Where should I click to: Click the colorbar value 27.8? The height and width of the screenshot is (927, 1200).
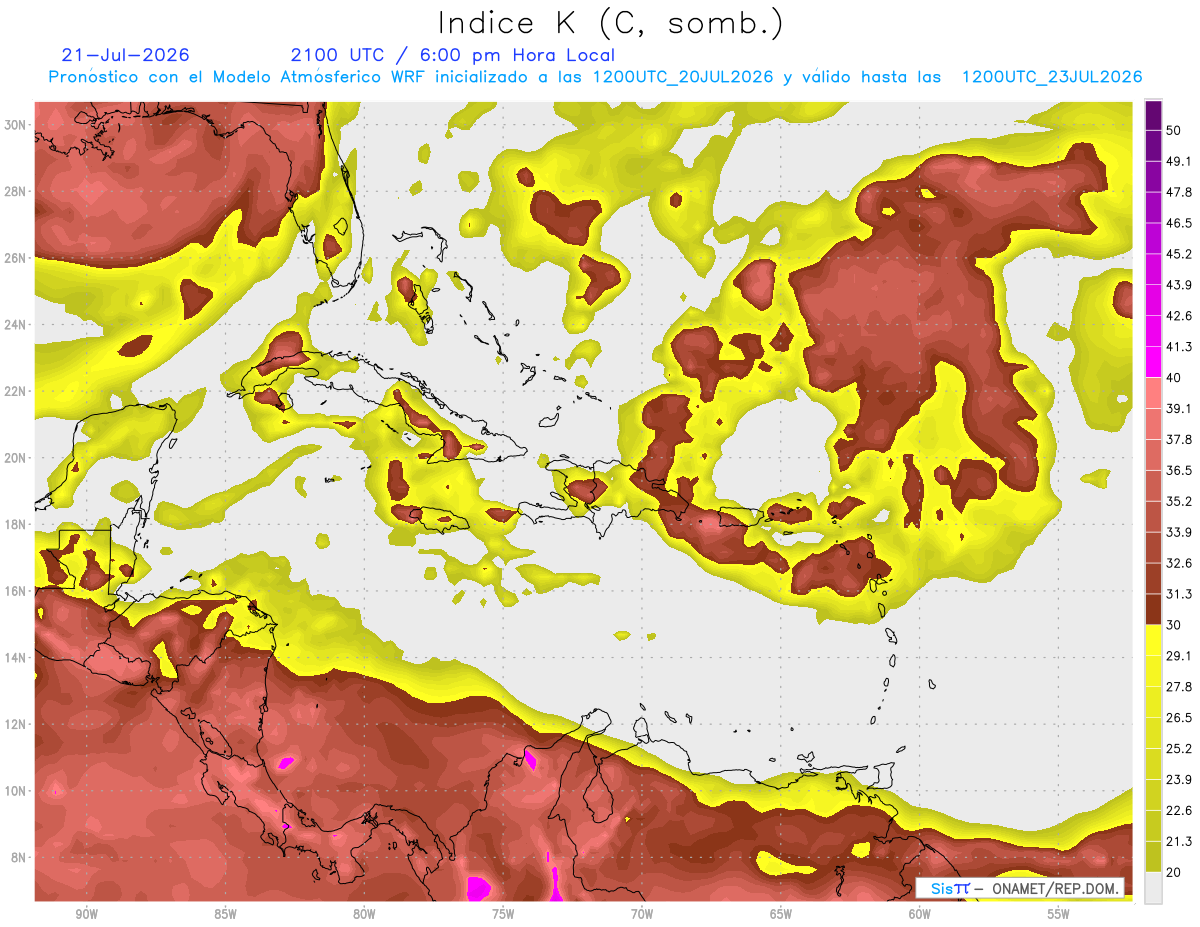tap(1179, 686)
